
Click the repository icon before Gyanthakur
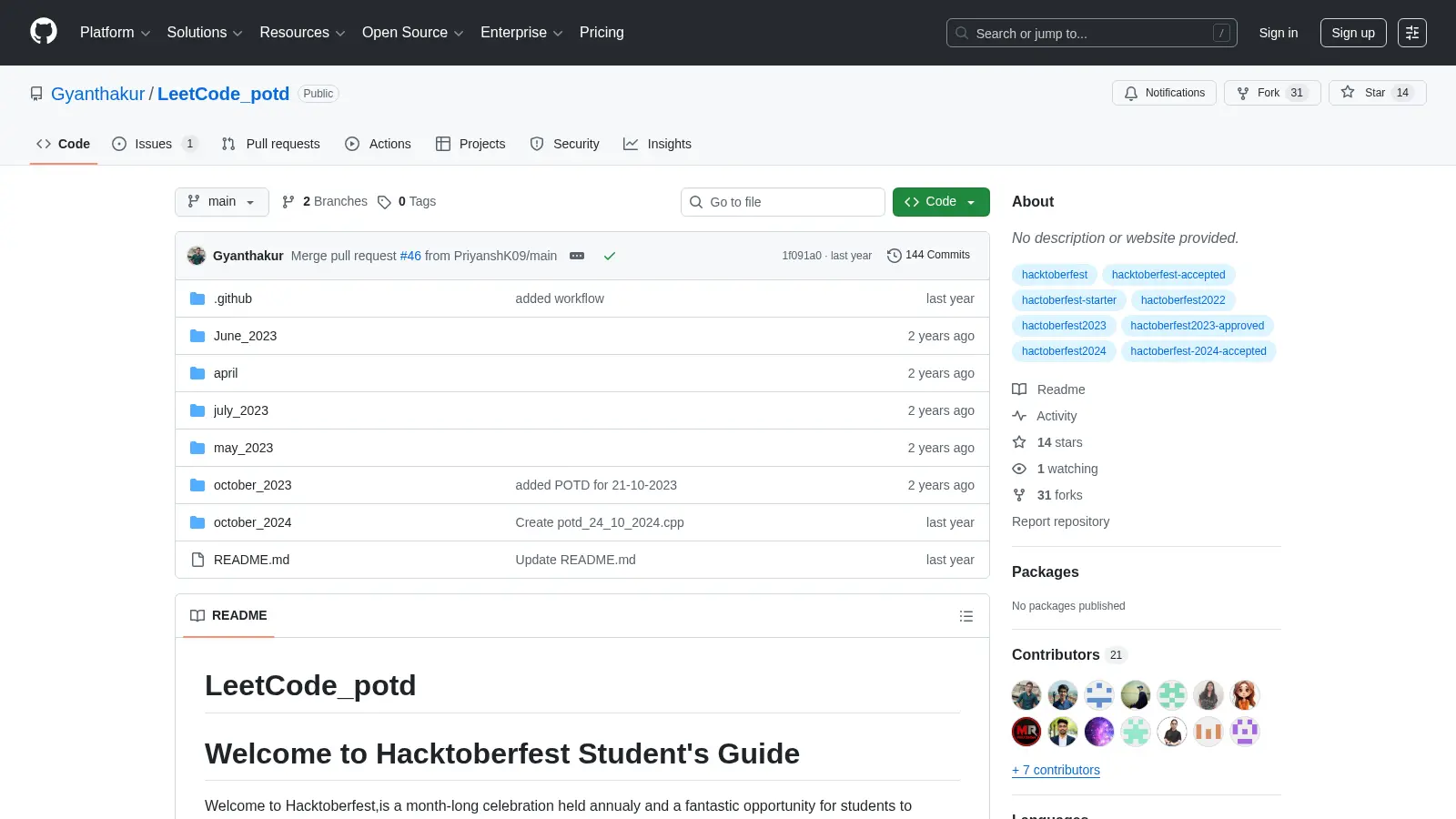(36, 94)
